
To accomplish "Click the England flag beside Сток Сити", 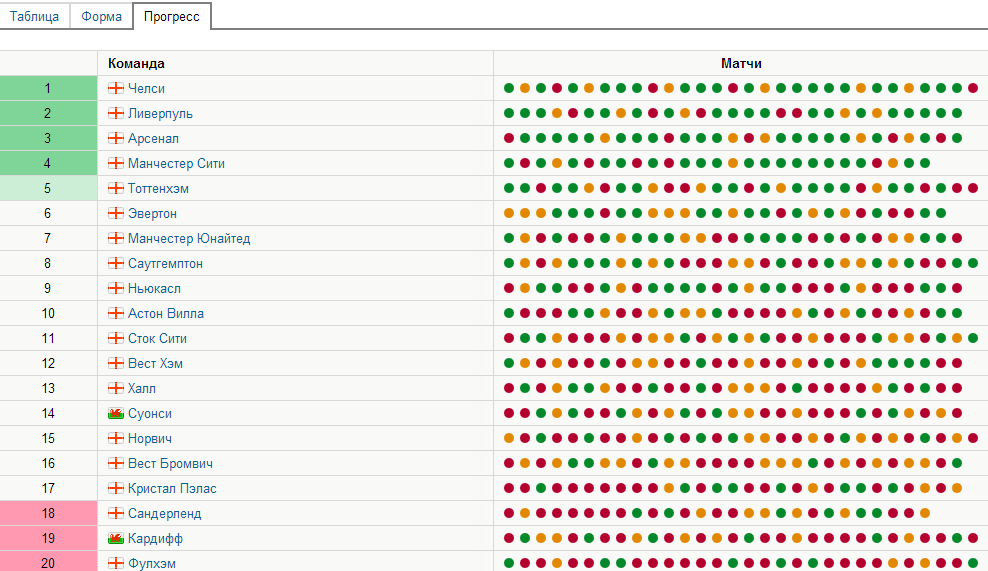I will 116,338.
